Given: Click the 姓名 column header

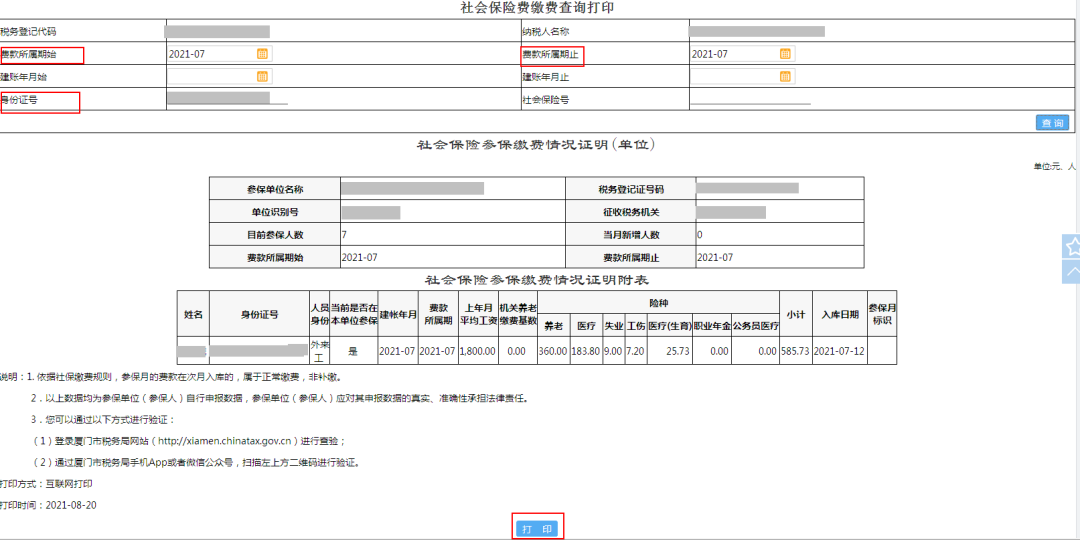Looking at the screenshot, I should pyautogui.click(x=194, y=314).
